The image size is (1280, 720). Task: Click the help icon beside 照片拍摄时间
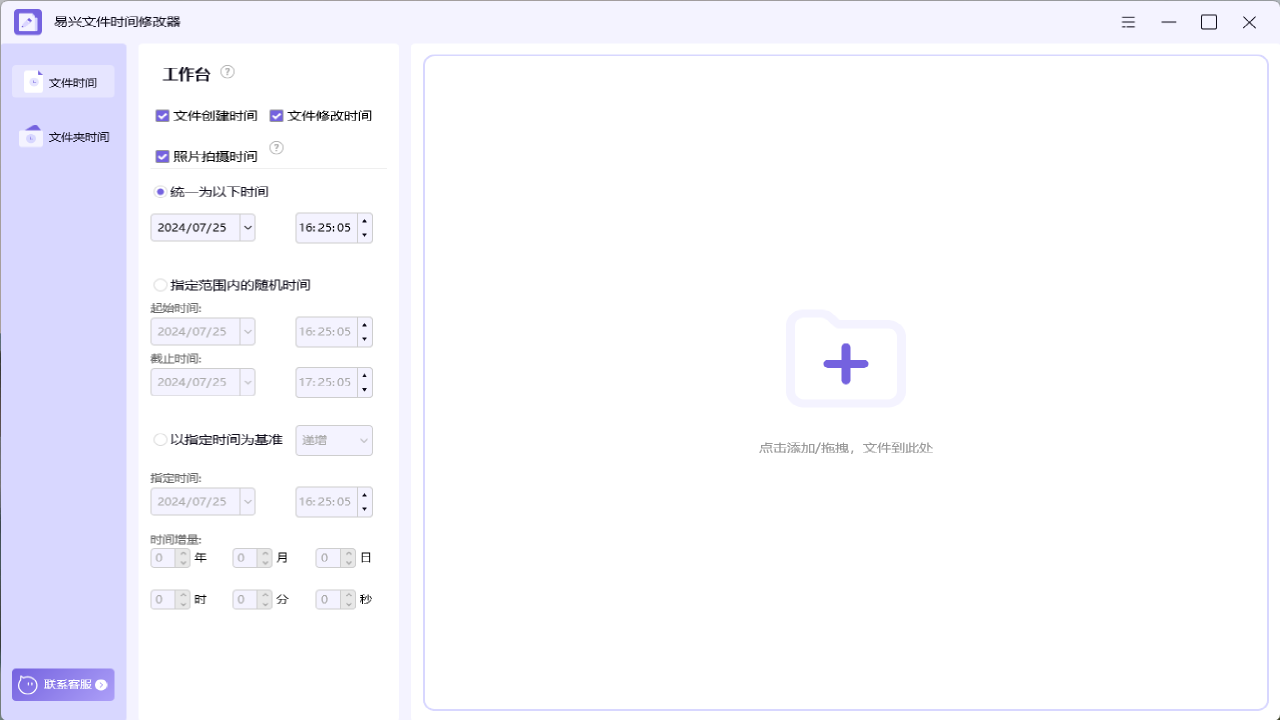pyautogui.click(x=277, y=148)
